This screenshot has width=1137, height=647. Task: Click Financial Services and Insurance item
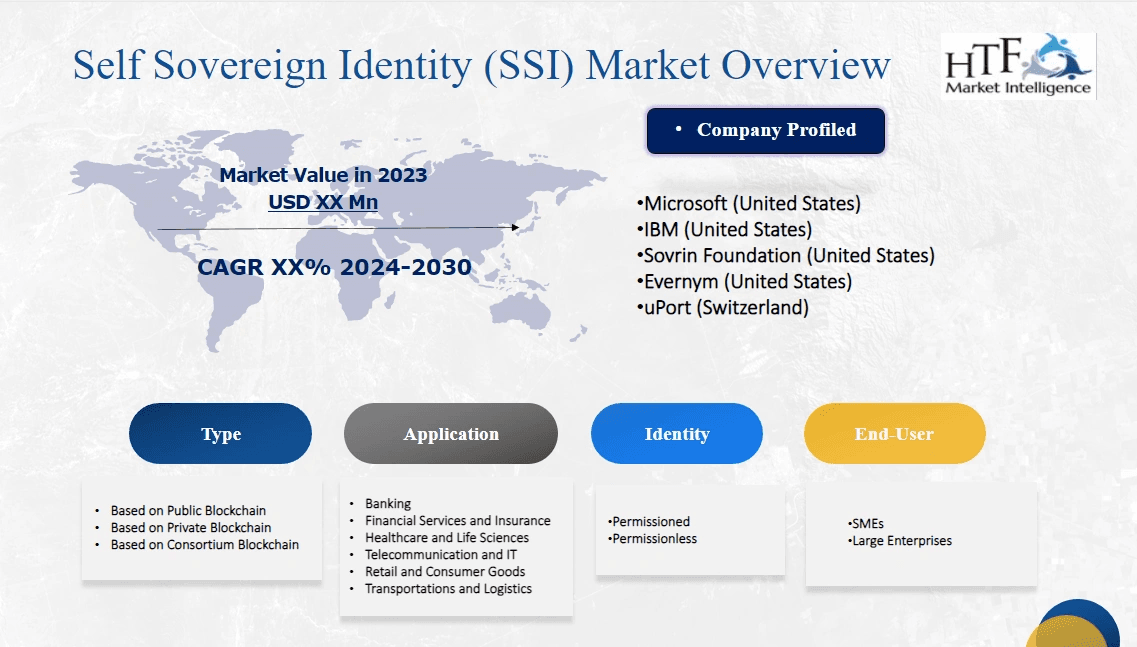tap(458, 521)
